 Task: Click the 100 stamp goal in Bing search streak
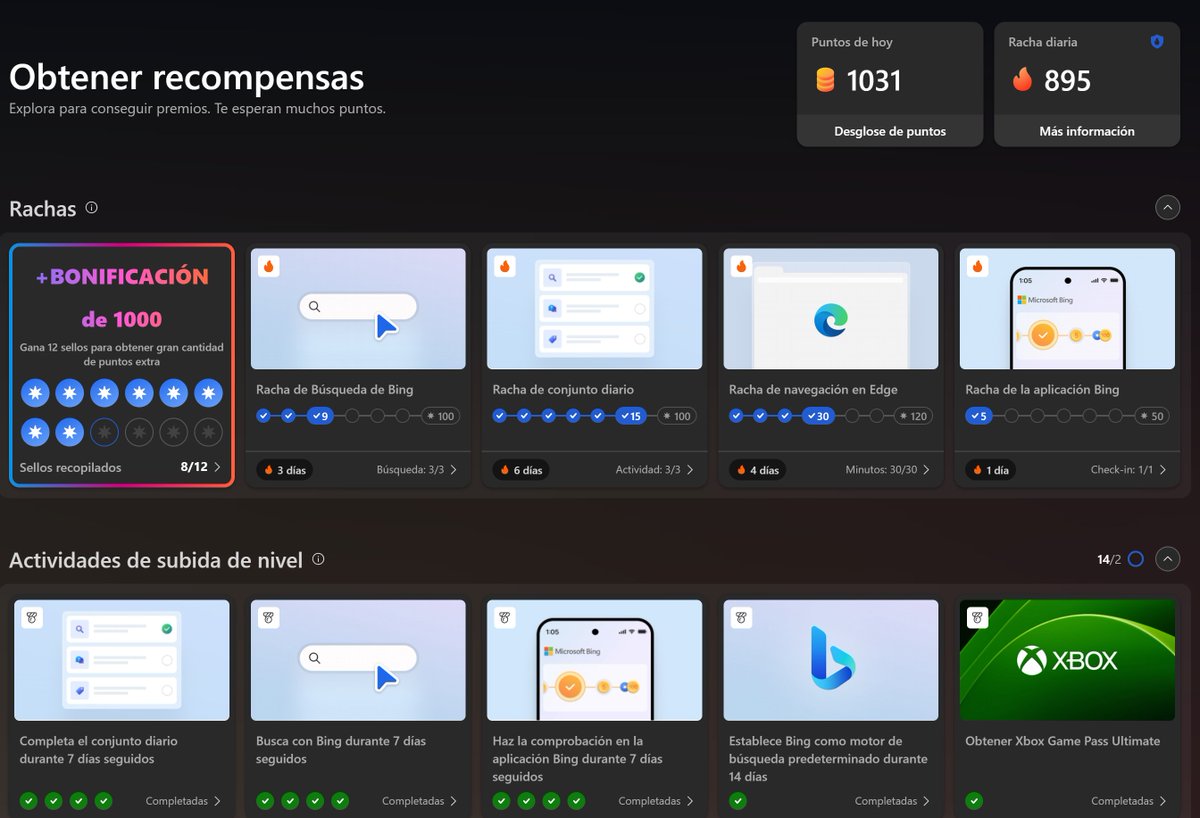(440, 416)
